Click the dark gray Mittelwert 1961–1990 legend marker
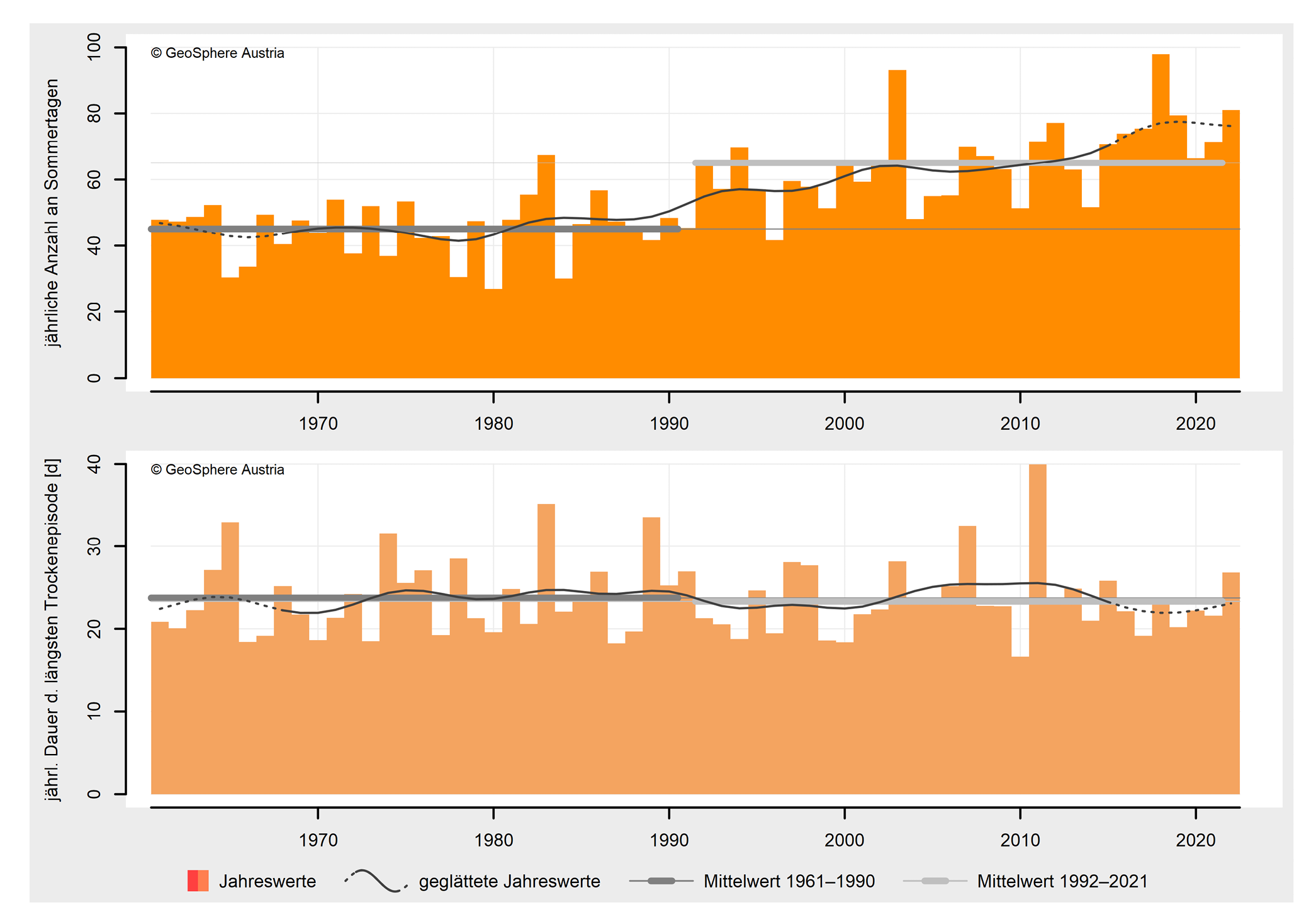 click(x=661, y=880)
